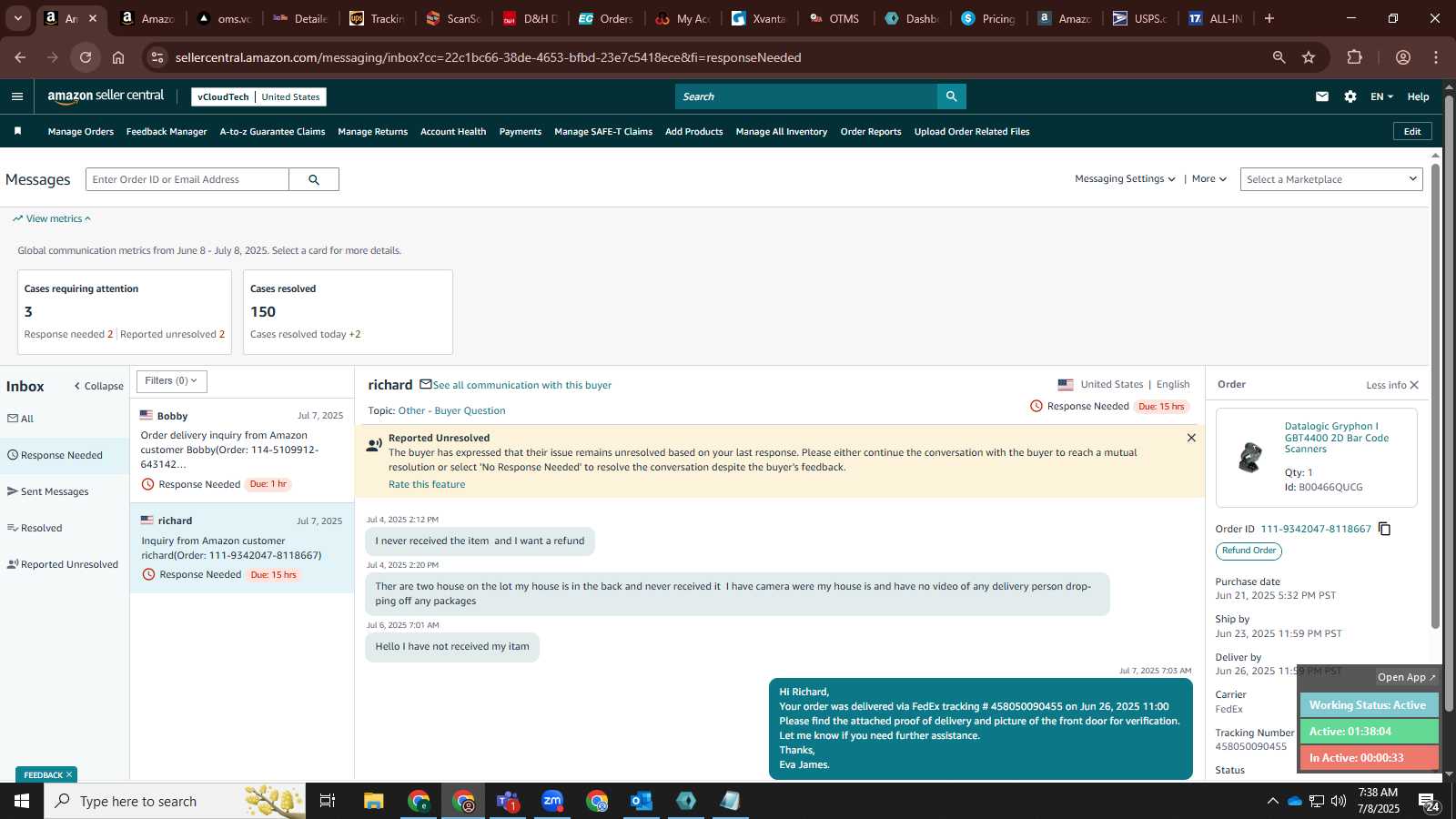This screenshot has width=1456, height=819.
Task: Click the Help link in header
Action: click(x=1418, y=96)
